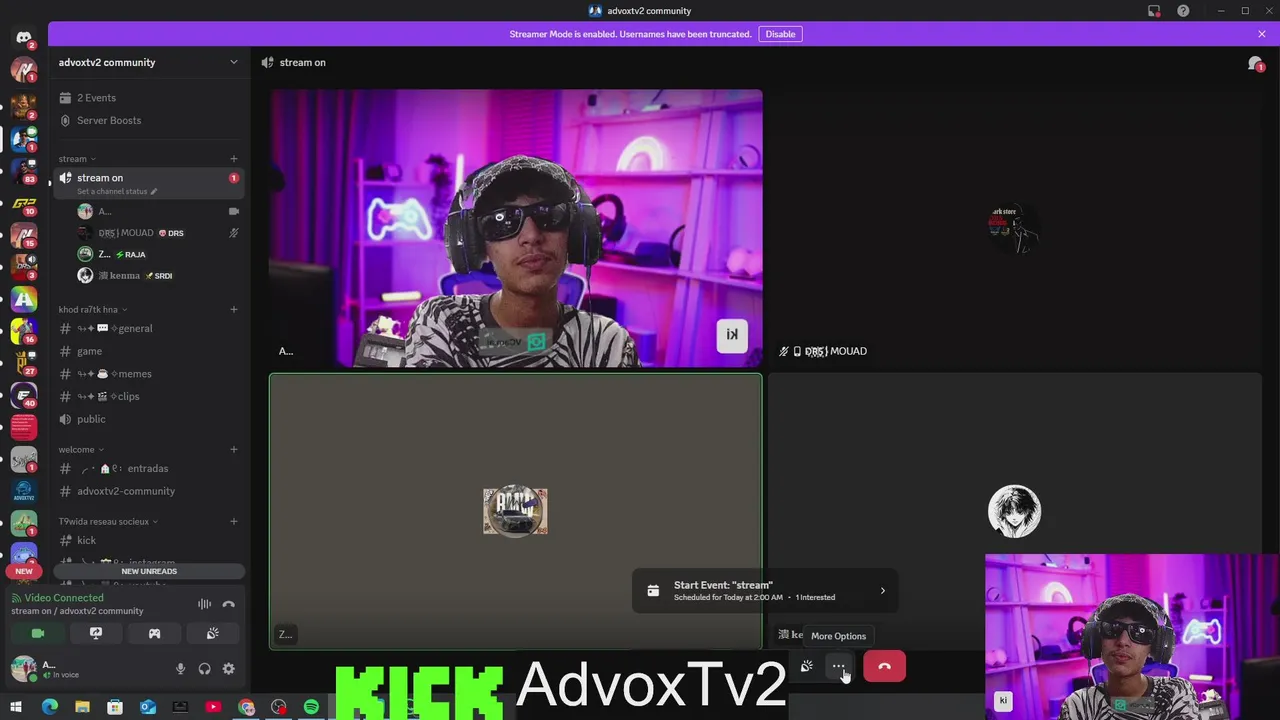Open the advoxtv2-community channel

coord(148,491)
